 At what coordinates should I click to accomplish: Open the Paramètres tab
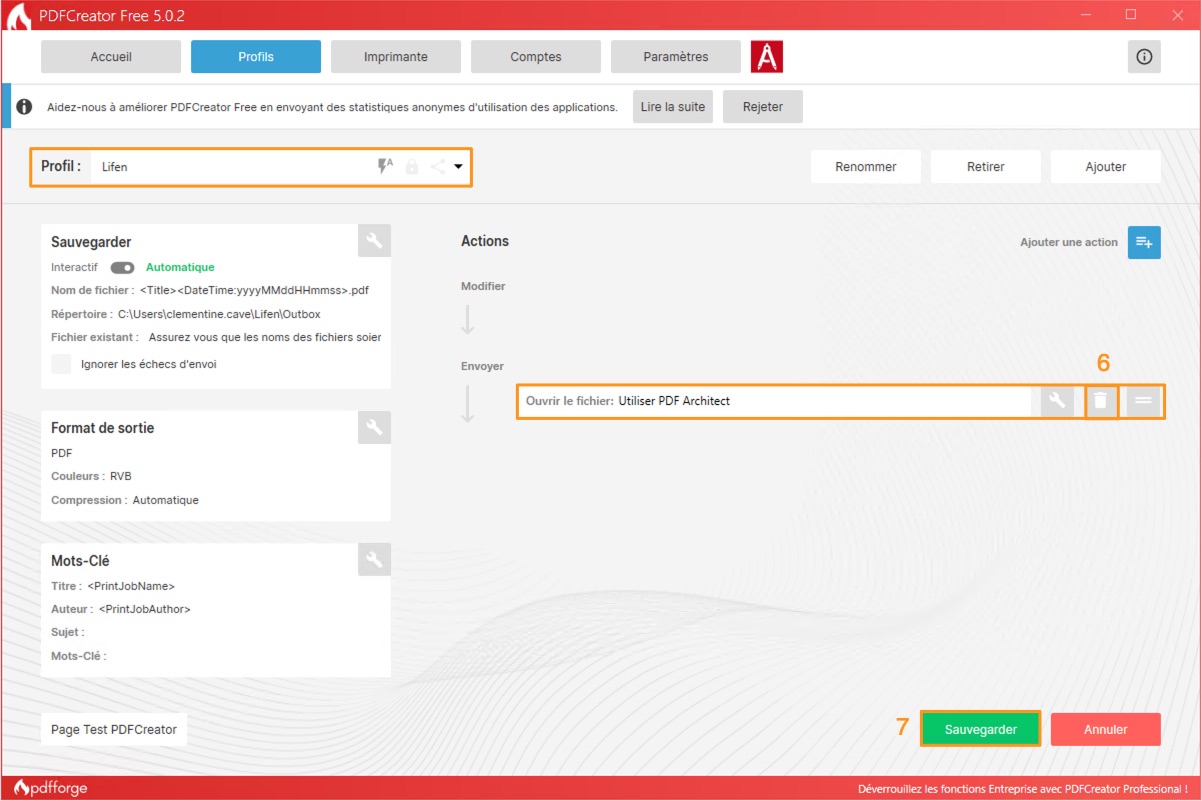(676, 57)
